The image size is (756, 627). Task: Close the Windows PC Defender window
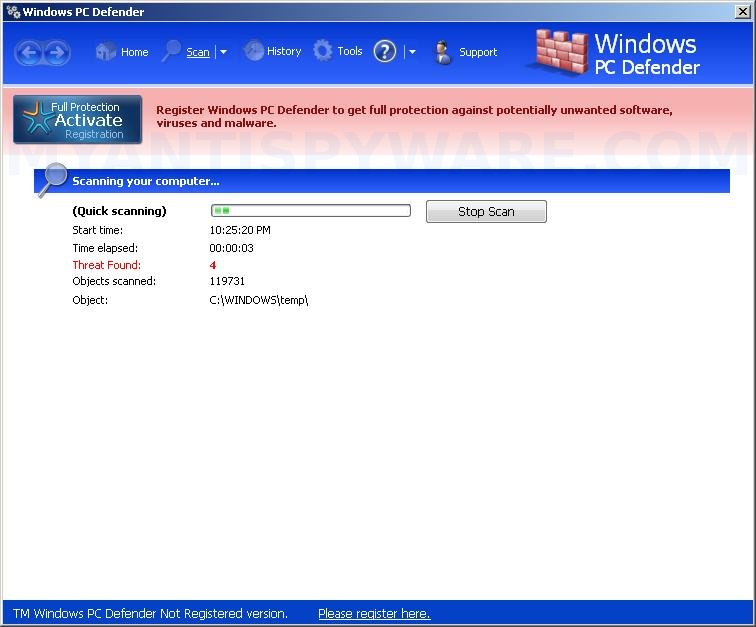pos(742,12)
